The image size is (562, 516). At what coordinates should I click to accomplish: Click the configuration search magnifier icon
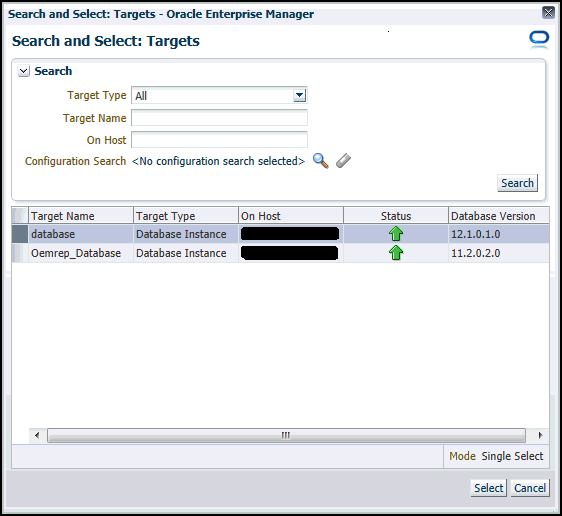pyautogui.click(x=321, y=161)
